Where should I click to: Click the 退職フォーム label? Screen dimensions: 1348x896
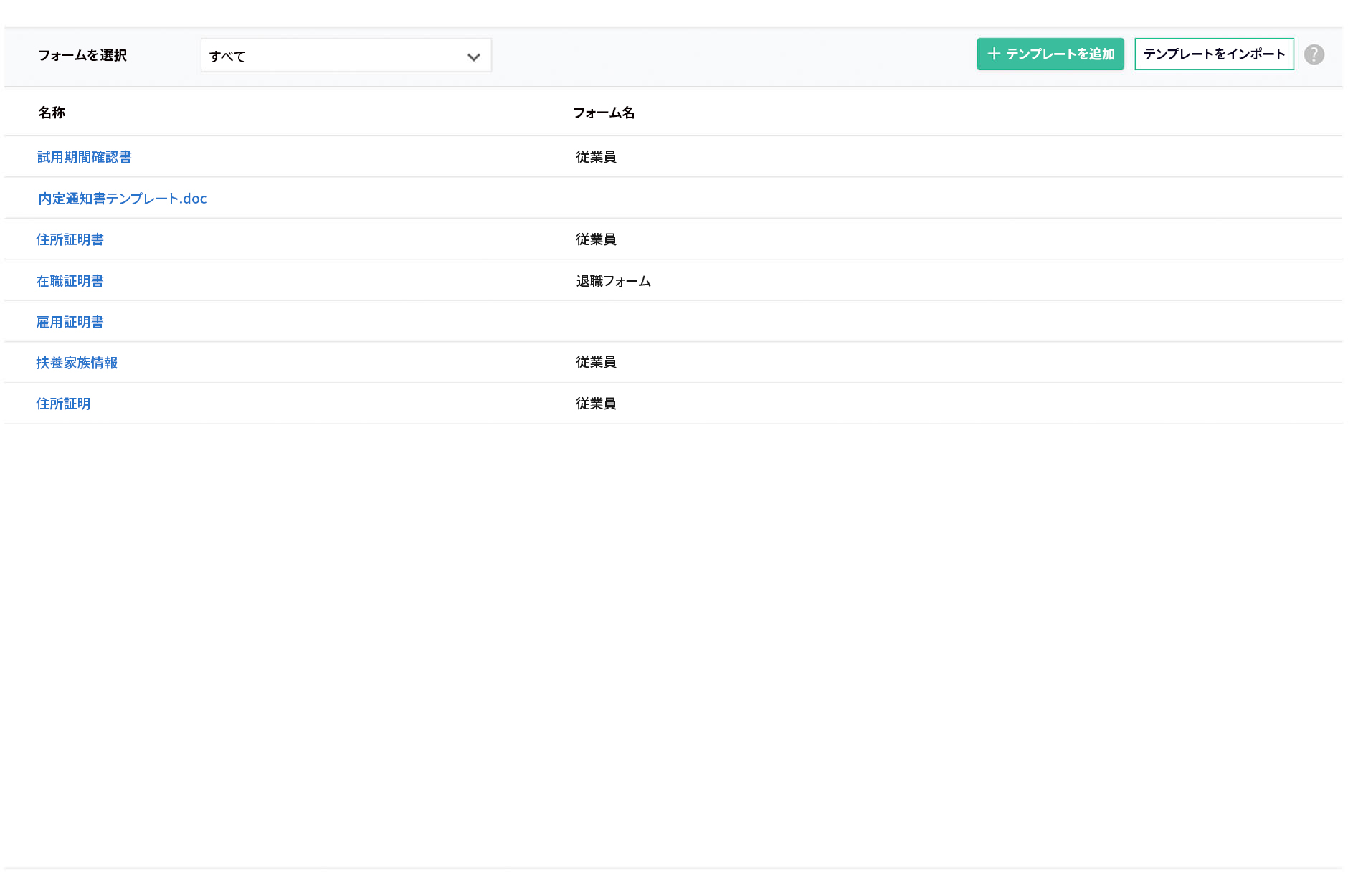613,281
